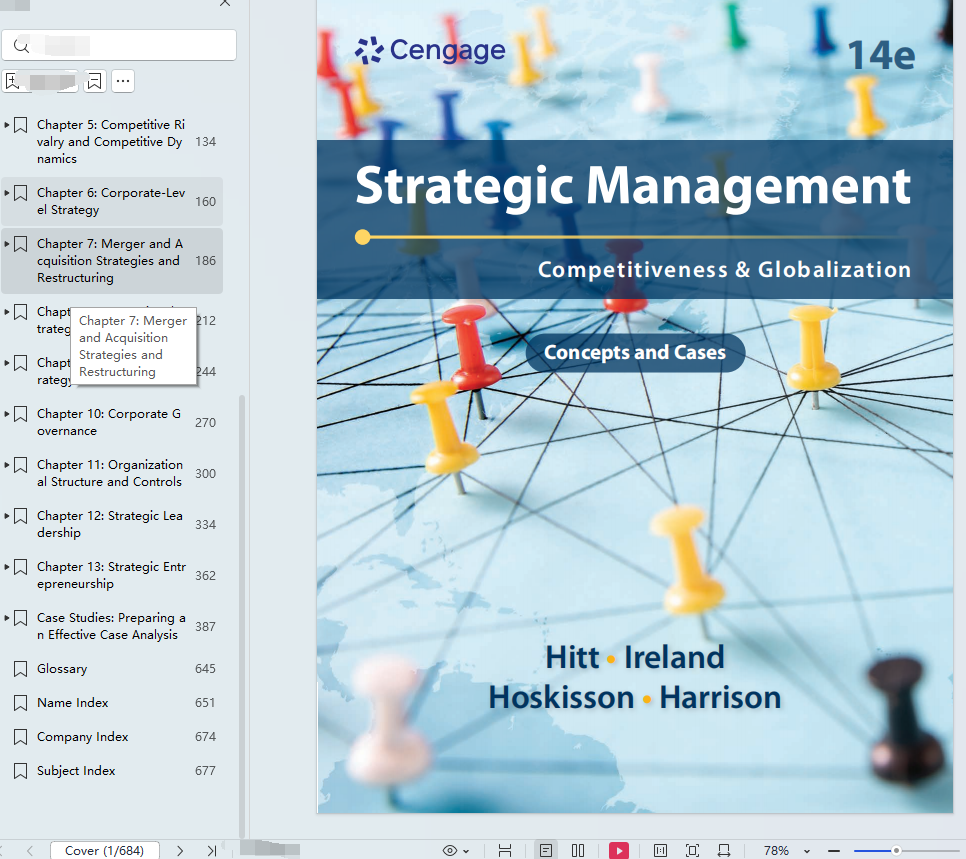966x859 pixels.
Task: Switch to single-page view
Action: tap(546, 850)
